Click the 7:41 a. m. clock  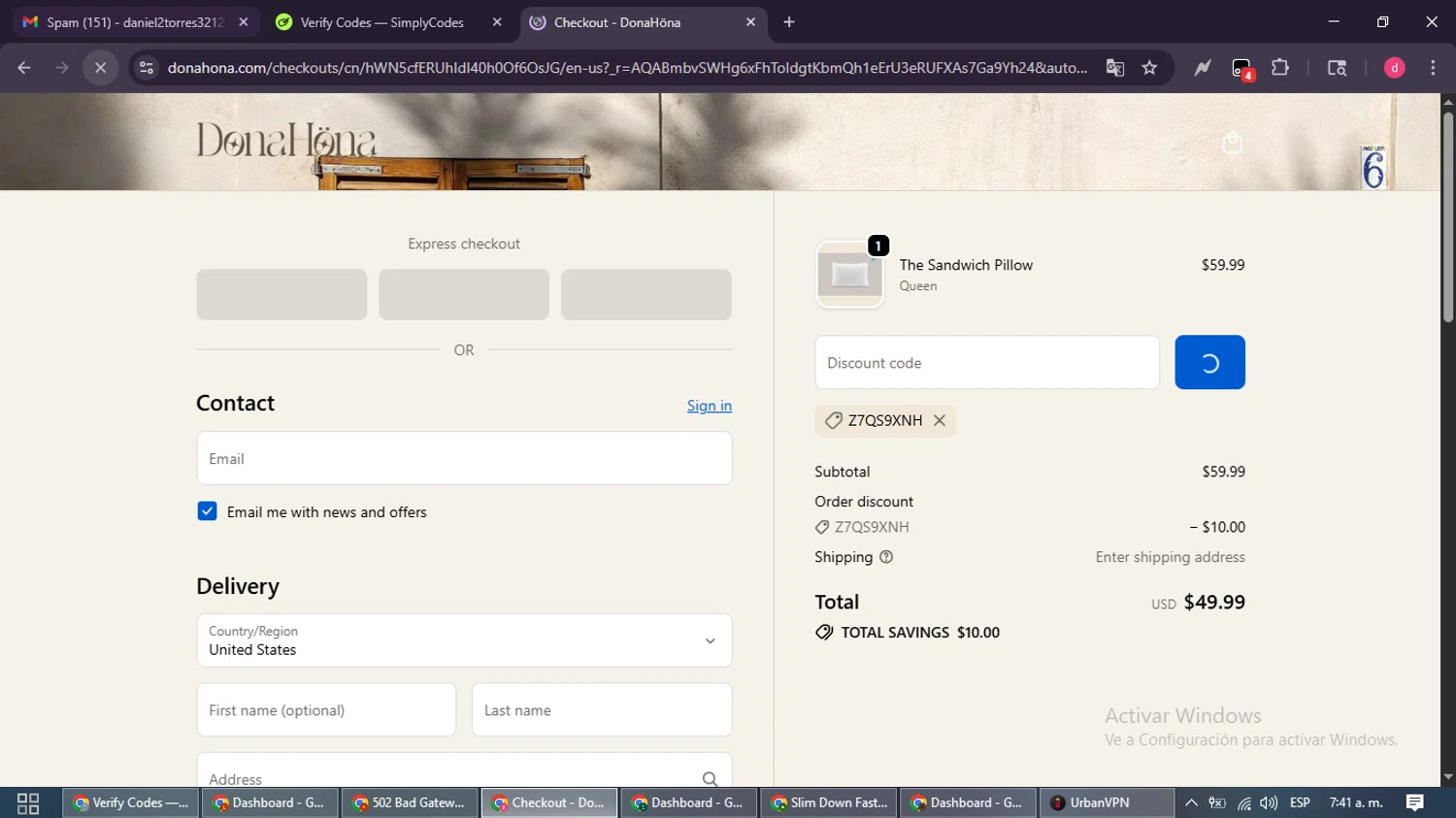(x=1356, y=803)
